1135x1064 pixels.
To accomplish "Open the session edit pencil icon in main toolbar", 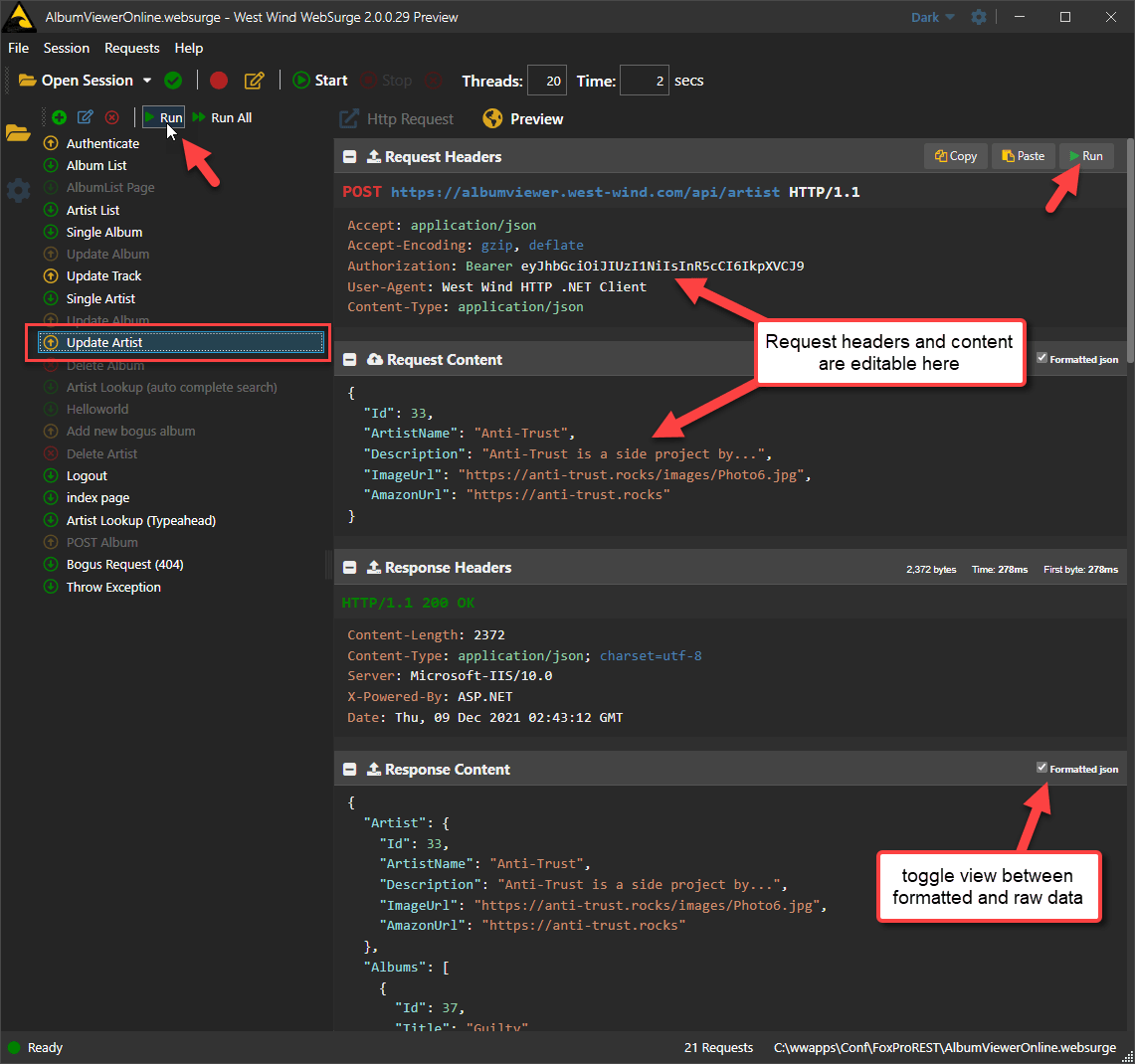I will pyautogui.click(x=254, y=81).
